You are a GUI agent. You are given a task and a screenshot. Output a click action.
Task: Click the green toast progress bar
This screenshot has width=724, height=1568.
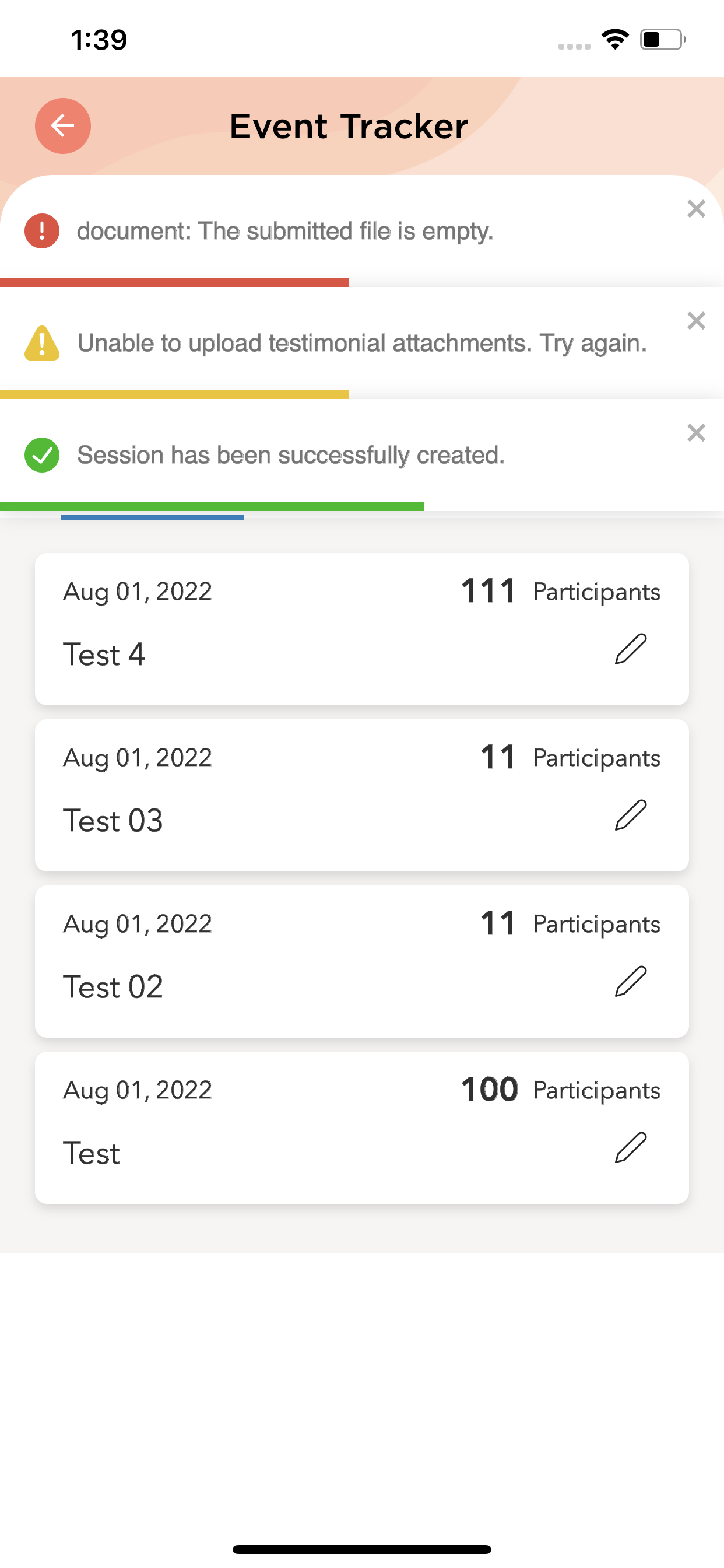(212, 507)
